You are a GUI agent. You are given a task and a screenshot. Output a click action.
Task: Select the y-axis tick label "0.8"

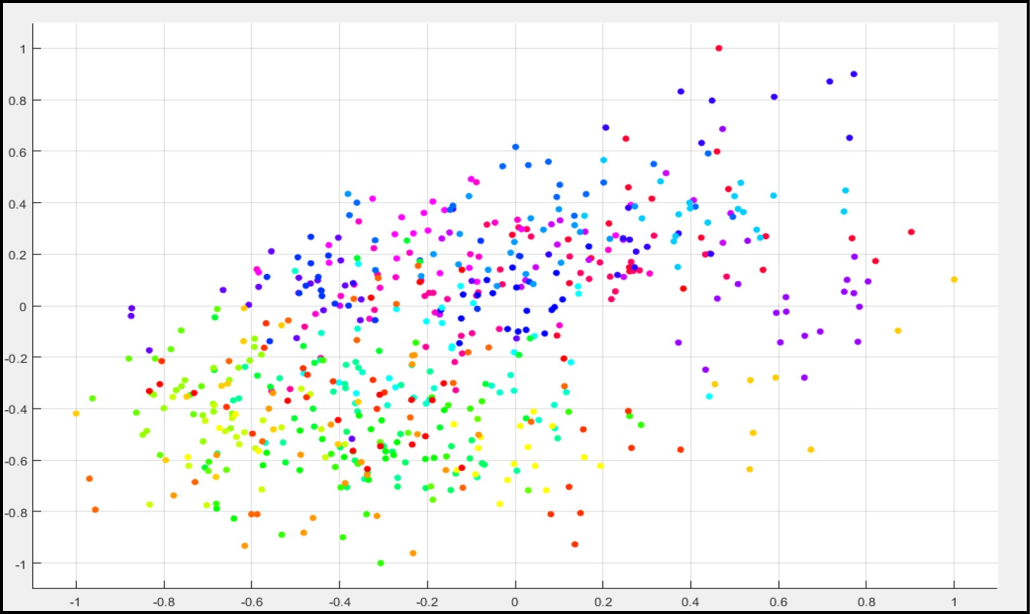click(x=31, y=100)
